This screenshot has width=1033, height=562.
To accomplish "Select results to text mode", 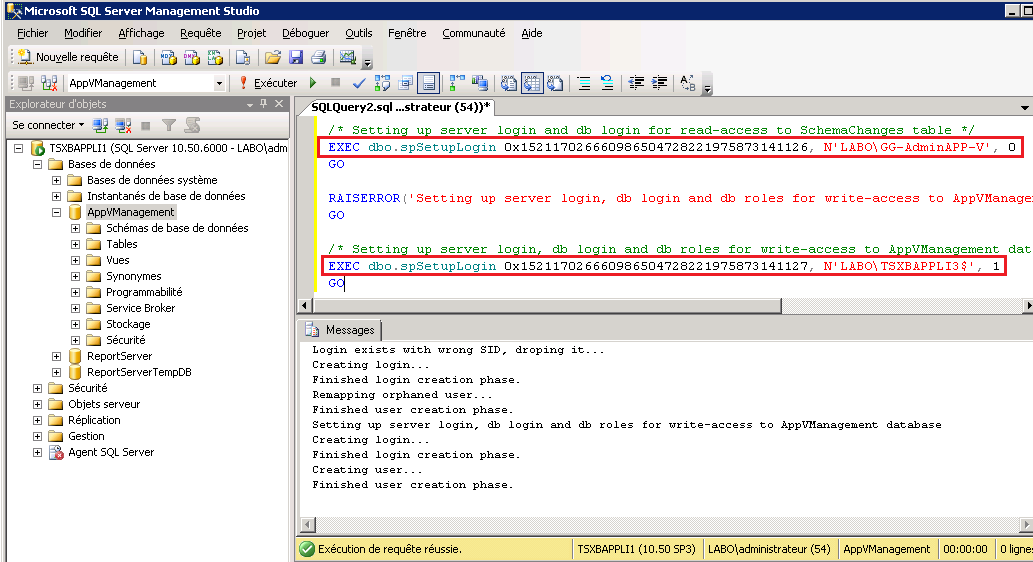I will [509, 83].
